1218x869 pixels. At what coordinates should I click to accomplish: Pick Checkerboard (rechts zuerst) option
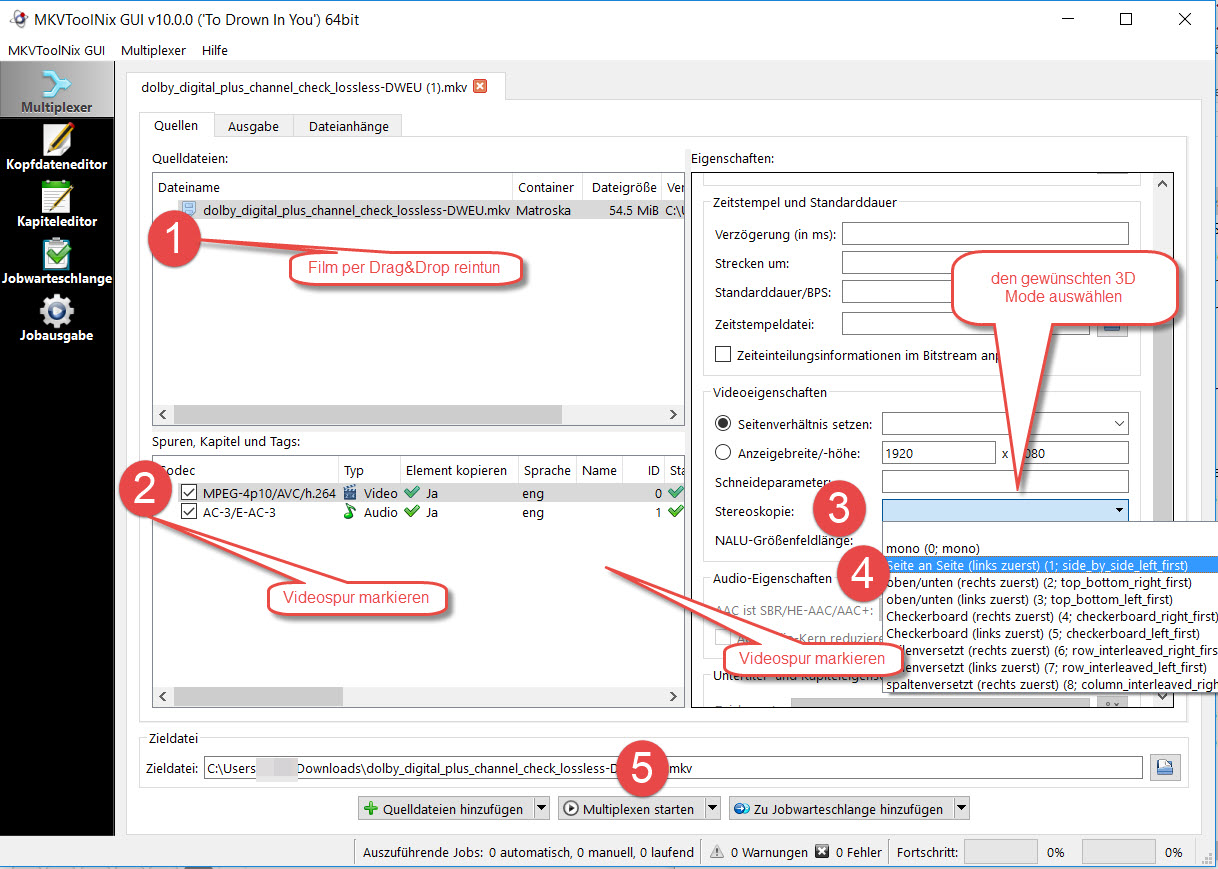tap(1050, 616)
